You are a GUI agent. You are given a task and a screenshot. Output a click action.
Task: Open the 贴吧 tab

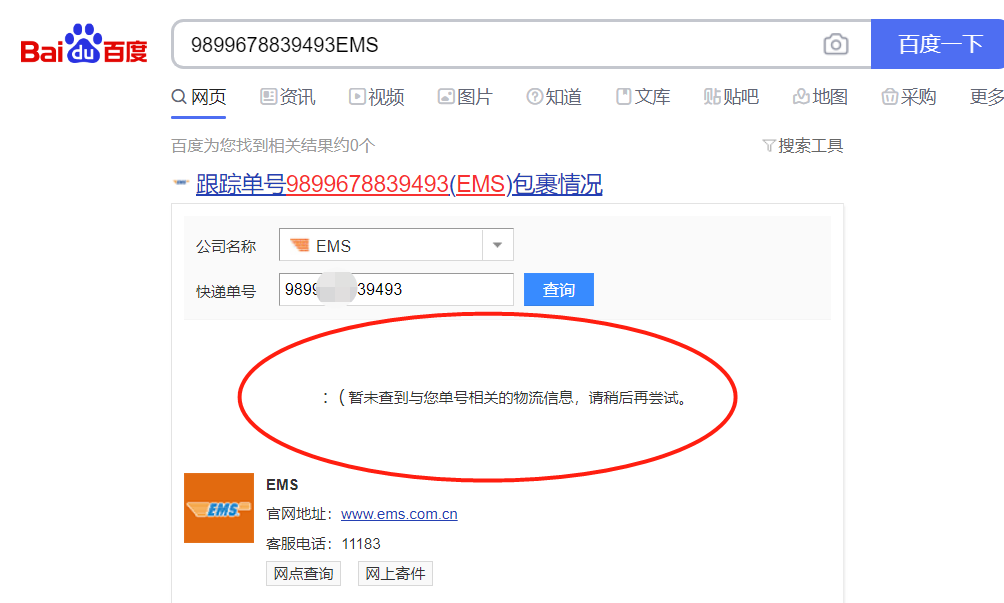click(731, 97)
